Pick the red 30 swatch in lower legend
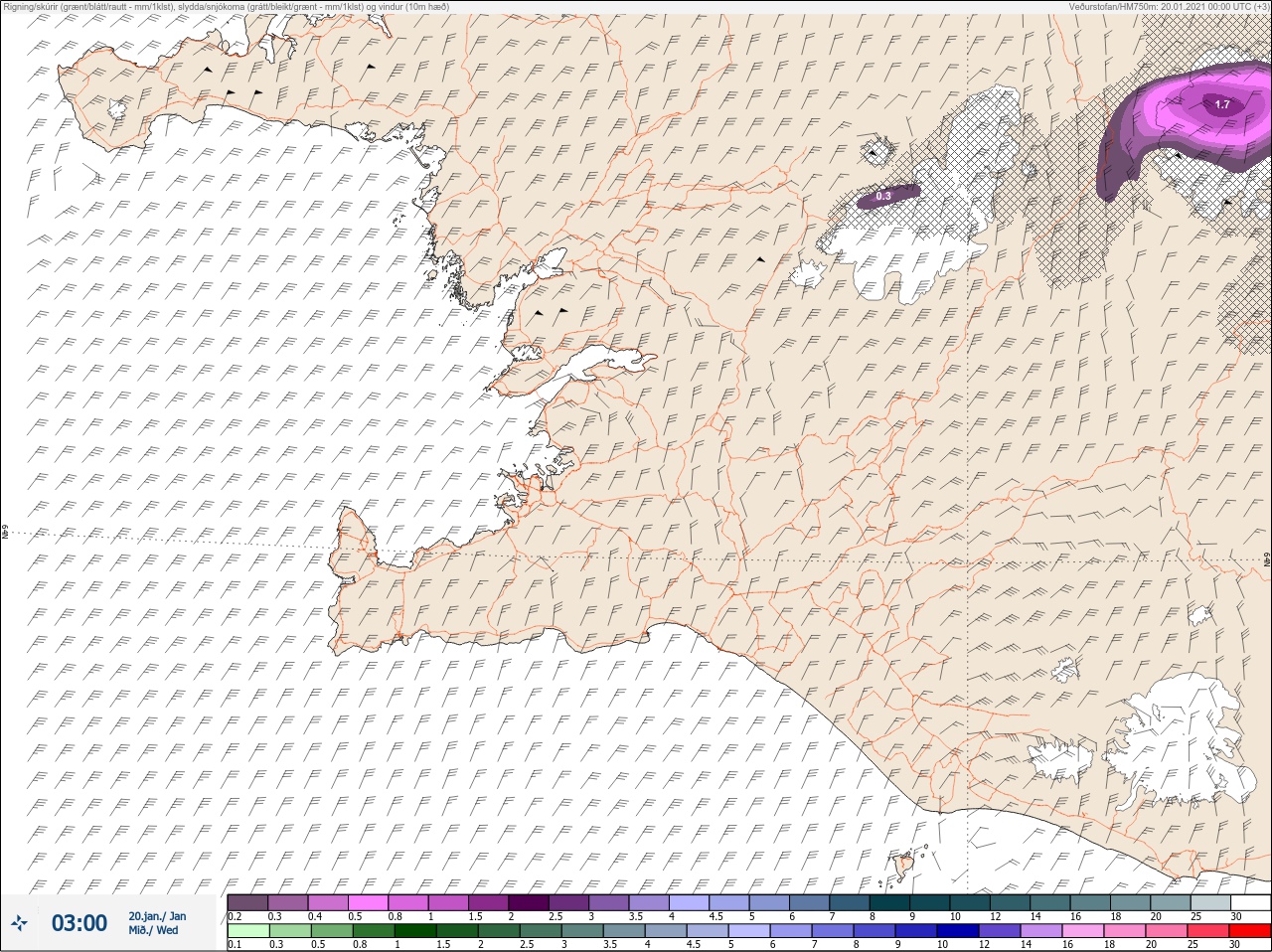The image size is (1272, 952). (1250, 931)
